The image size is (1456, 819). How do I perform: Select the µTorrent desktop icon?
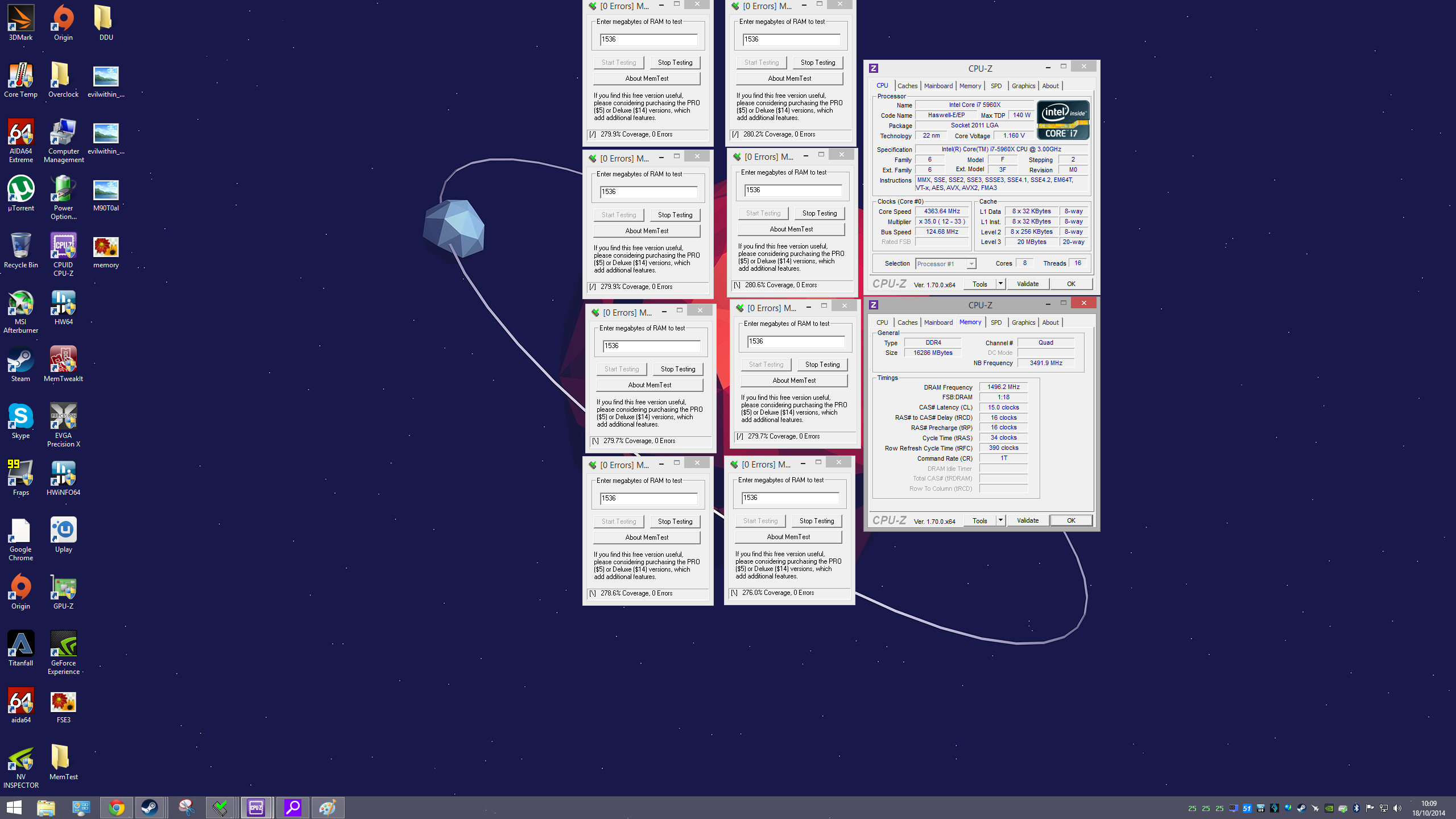click(x=20, y=193)
